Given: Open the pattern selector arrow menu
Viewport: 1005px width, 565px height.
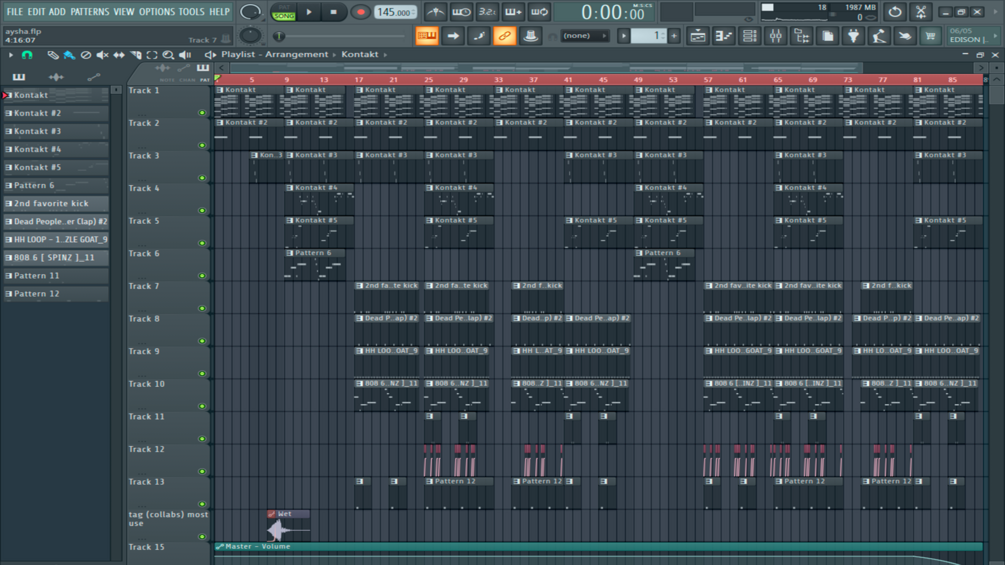Looking at the screenshot, I should [623, 36].
